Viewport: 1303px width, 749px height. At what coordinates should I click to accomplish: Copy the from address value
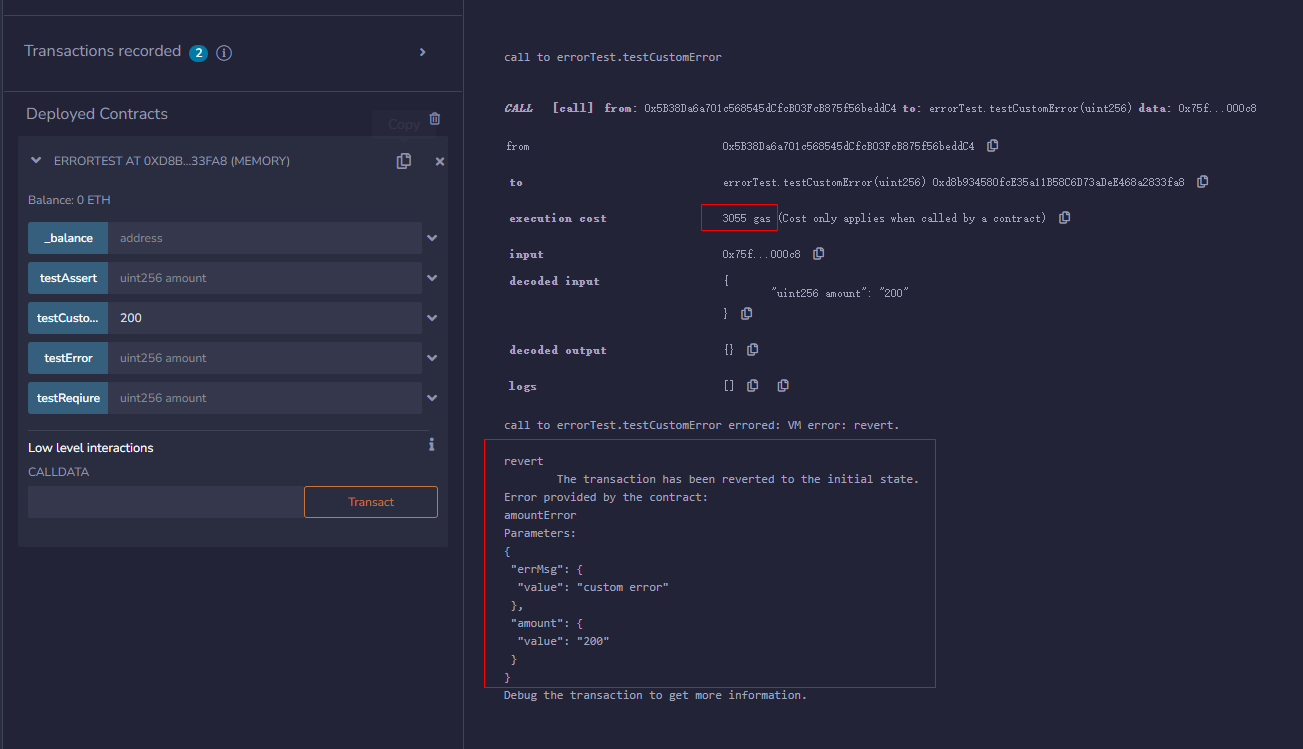point(992,146)
